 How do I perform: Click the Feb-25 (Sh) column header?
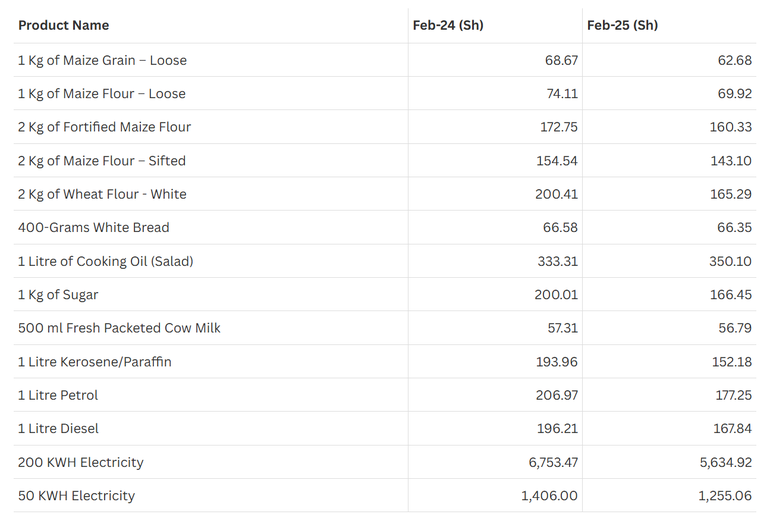[x=623, y=25]
